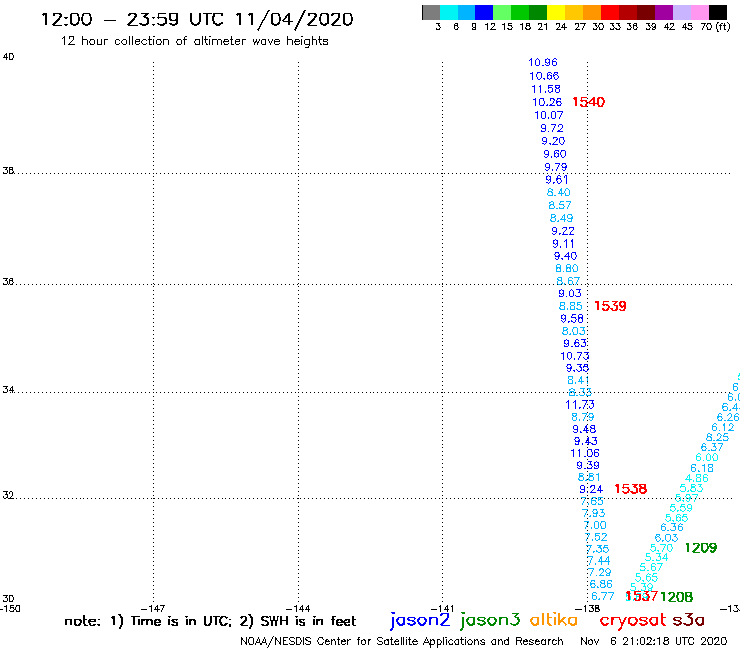
Task: Click the wave height value 9.20
Action: (x=553, y=141)
